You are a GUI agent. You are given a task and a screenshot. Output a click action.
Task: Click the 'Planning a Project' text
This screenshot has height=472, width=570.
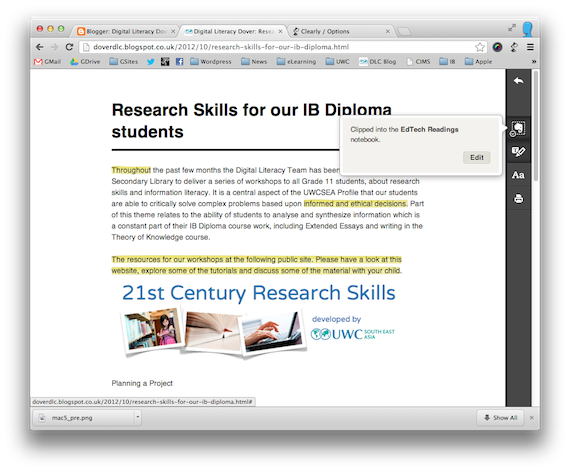[x=142, y=383]
